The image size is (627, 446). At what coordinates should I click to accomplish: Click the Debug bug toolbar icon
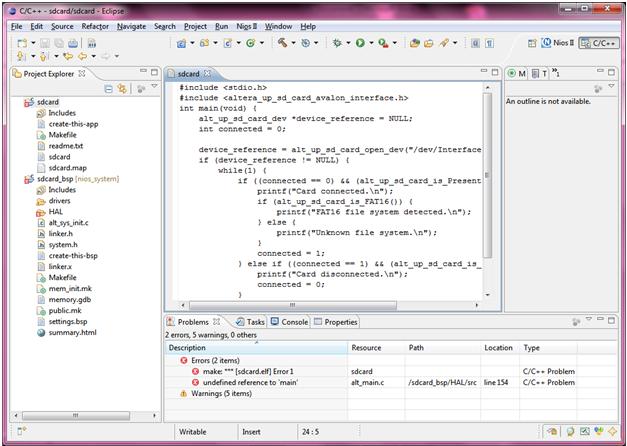click(337, 44)
